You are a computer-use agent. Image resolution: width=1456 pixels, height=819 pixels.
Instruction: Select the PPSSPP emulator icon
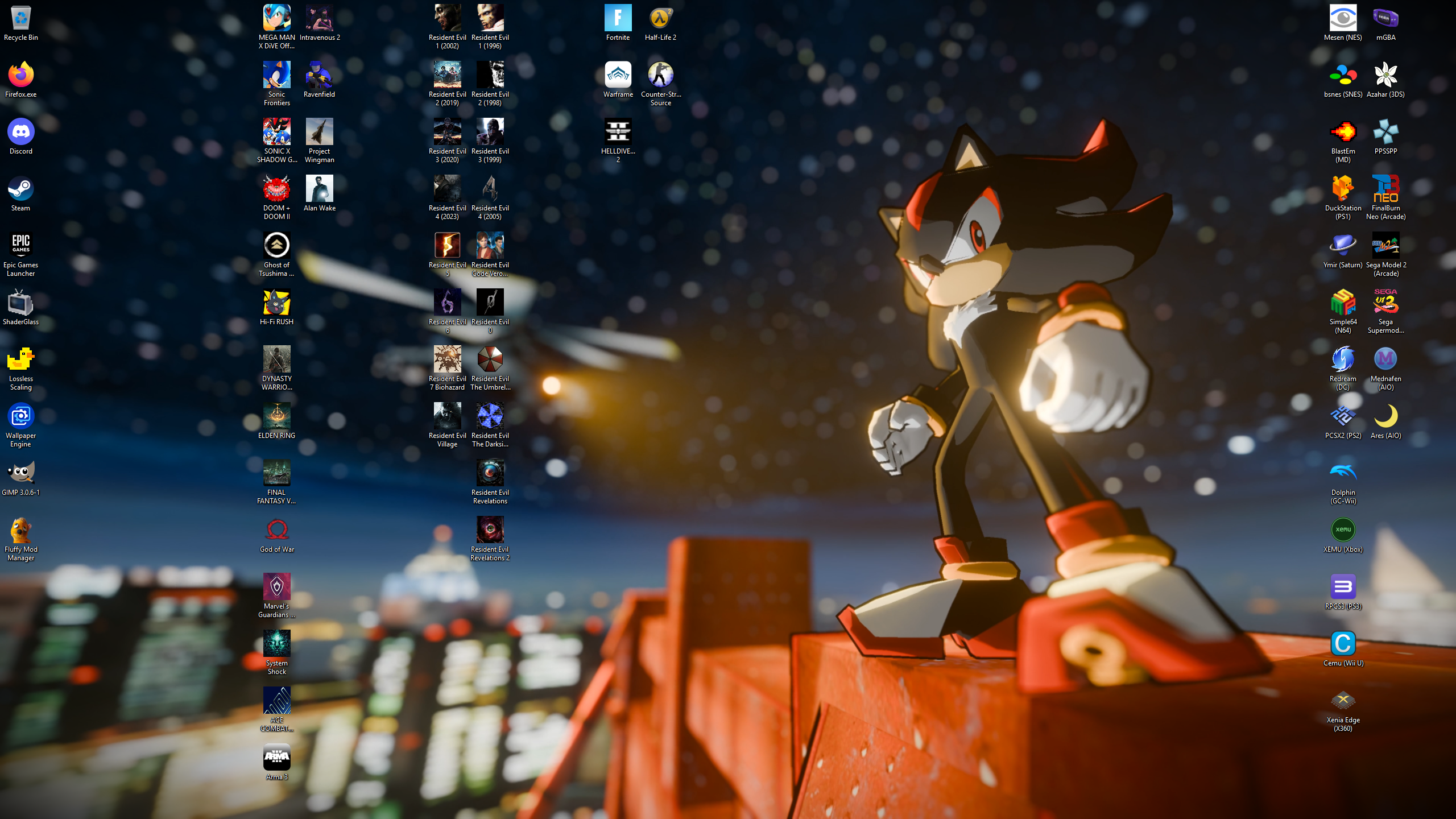(1385, 132)
